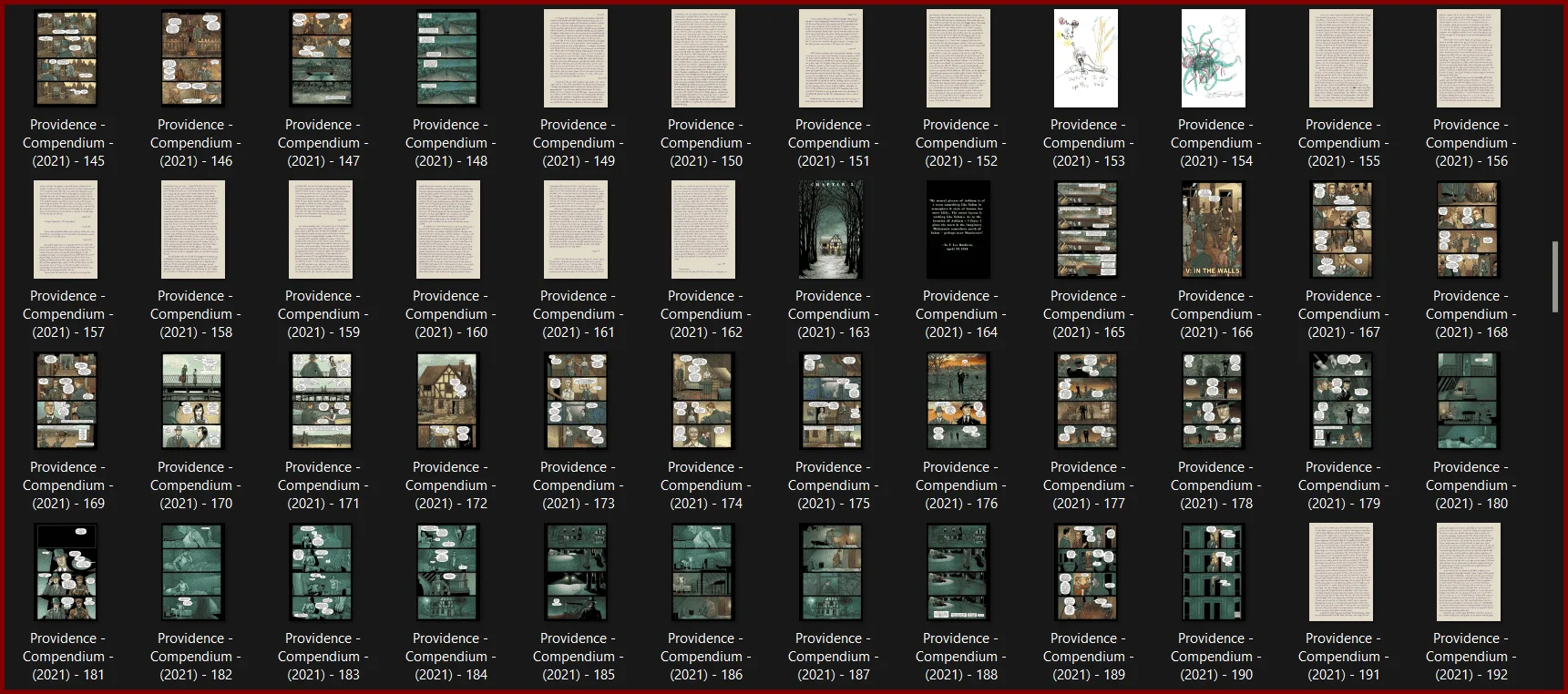This screenshot has height=694, width=1568.
Task: Click the comic thumbnail for page 189
Action: tap(1086, 572)
